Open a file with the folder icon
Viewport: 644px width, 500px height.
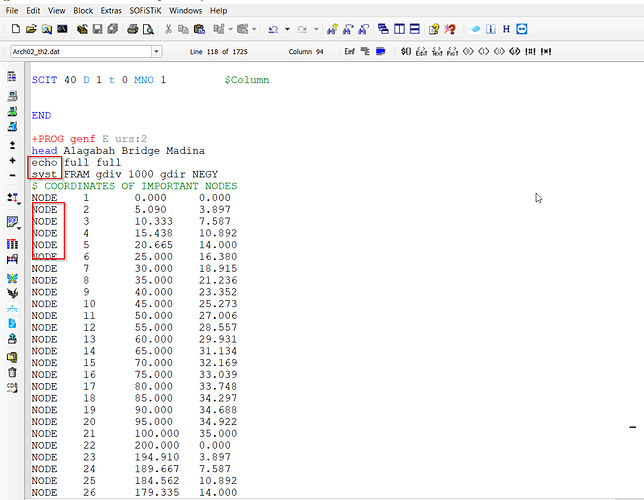pyautogui.click(x=31, y=29)
